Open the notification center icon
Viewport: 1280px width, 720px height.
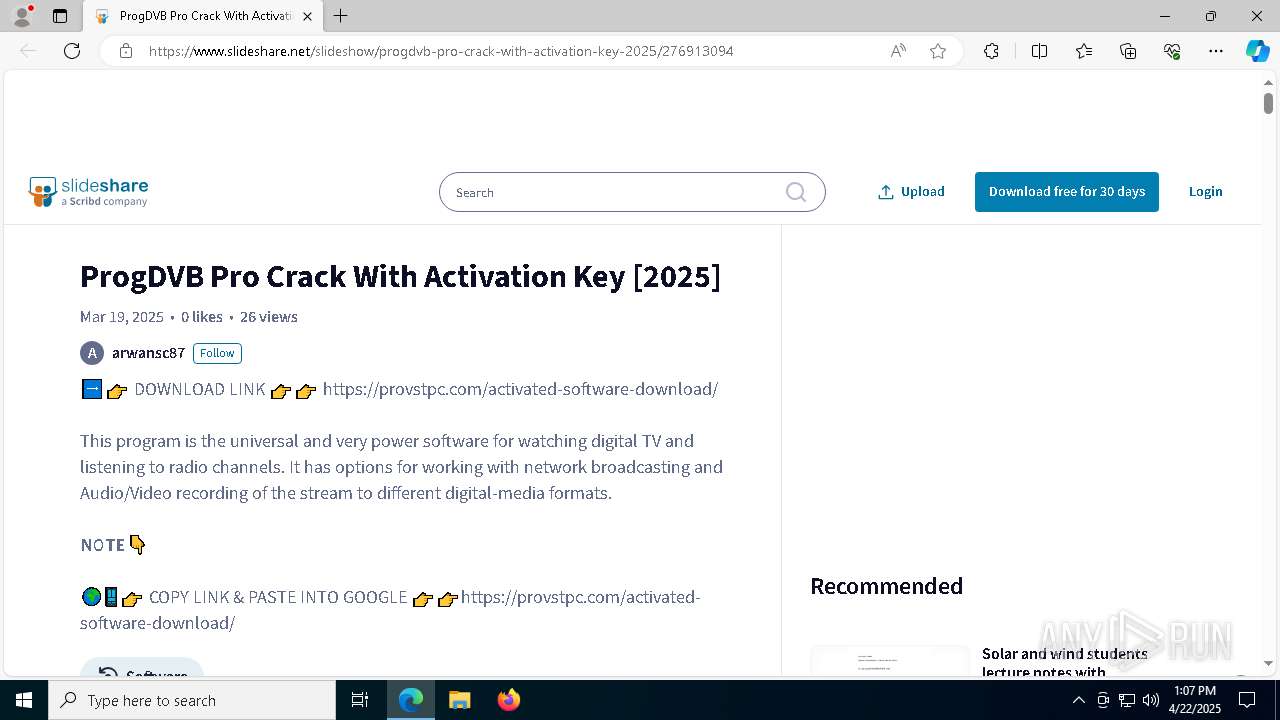coord(1247,700)
